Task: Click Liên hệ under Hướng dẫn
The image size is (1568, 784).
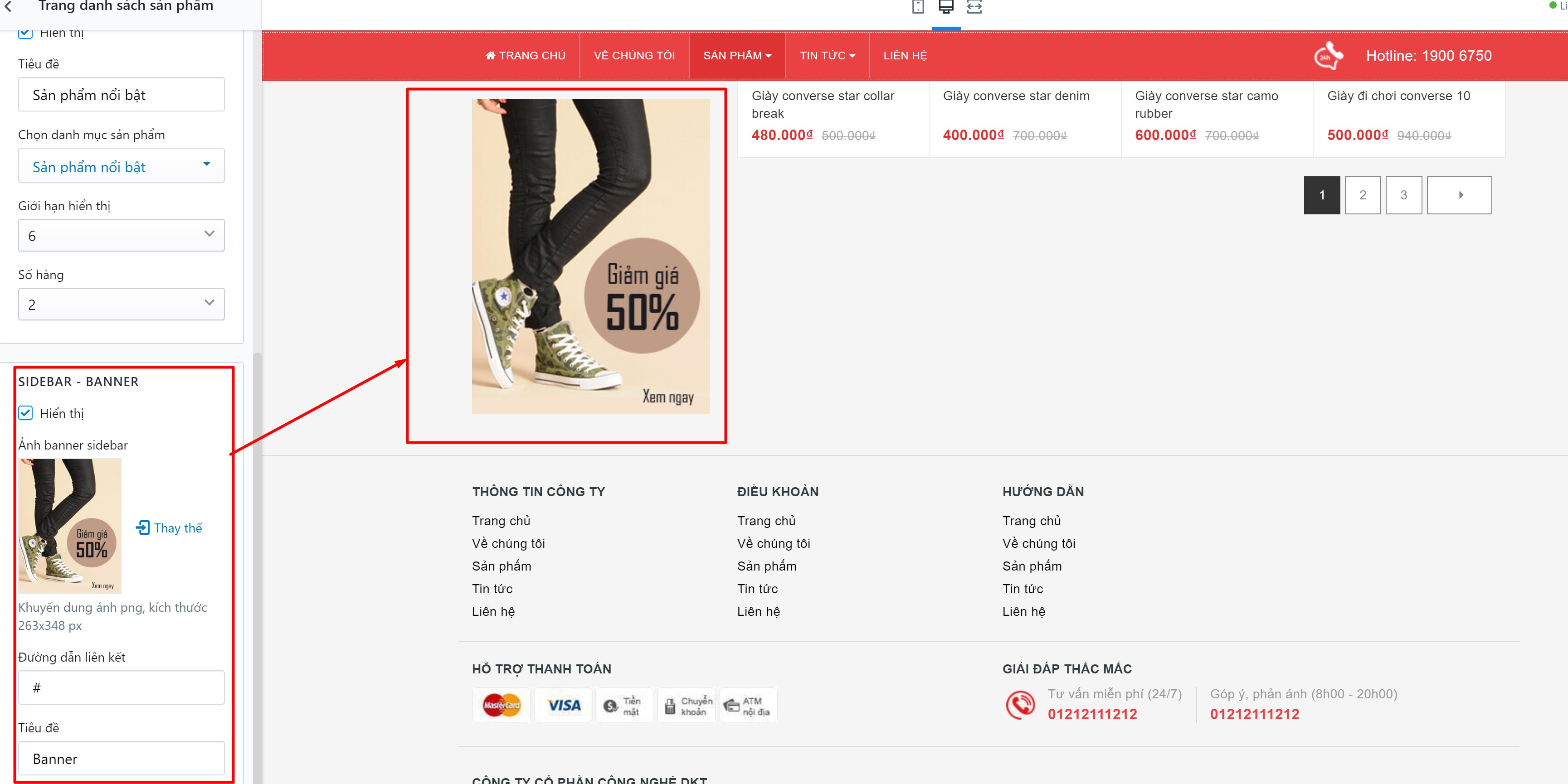Action: (1024, 611)
